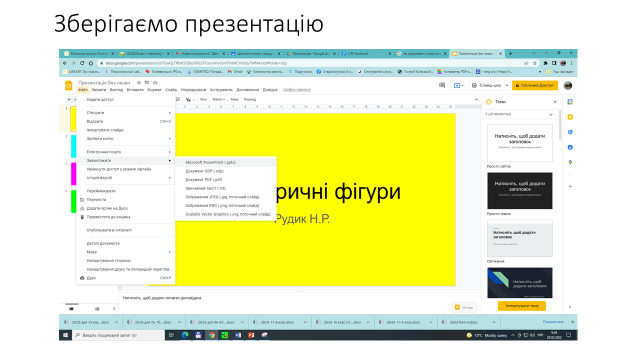Viewport: 640px width, 360px height.
Task: Open the Вставити menu
Action: point(135,90)
